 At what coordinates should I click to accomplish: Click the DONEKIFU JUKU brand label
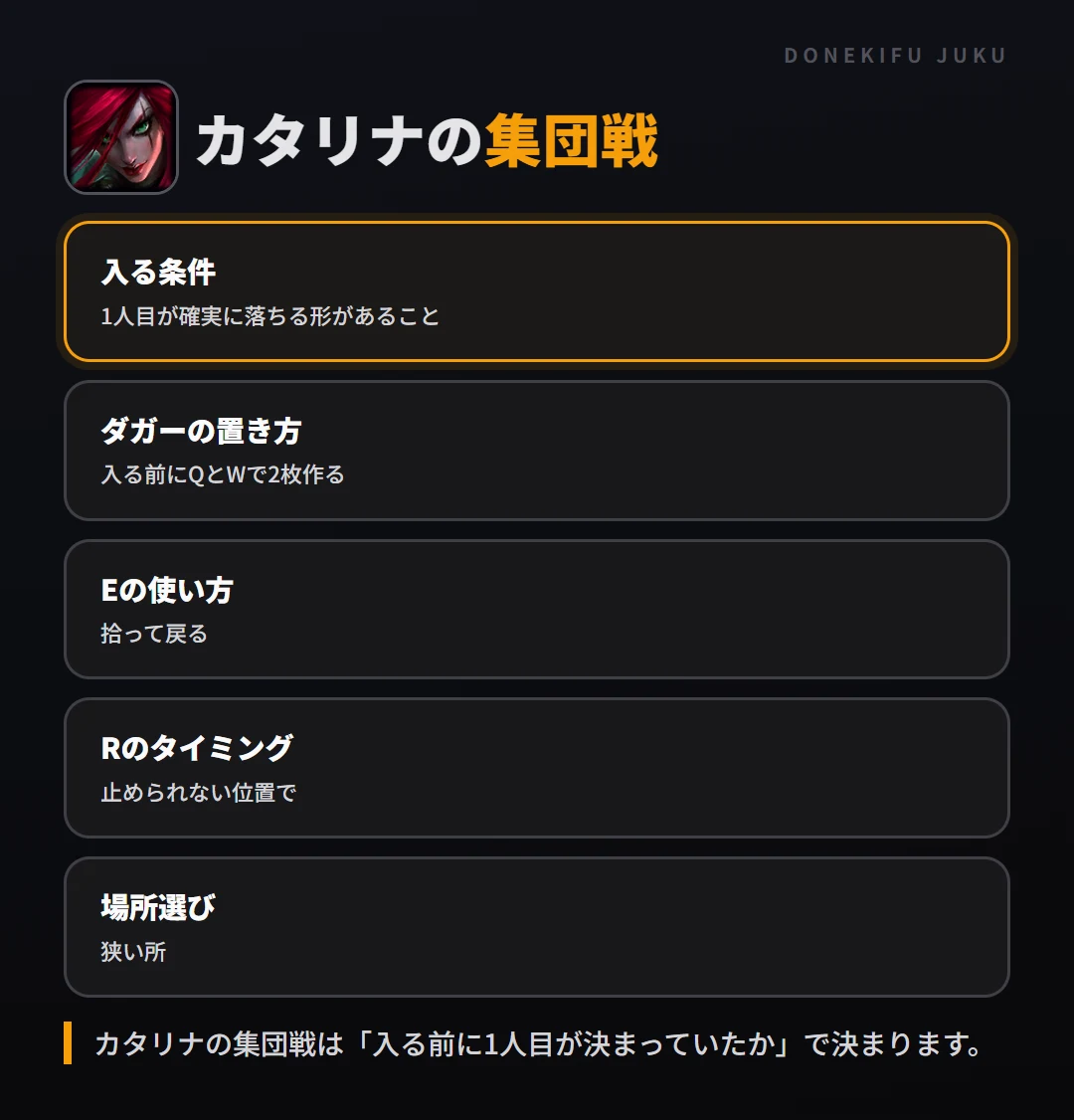pos(895,56)
